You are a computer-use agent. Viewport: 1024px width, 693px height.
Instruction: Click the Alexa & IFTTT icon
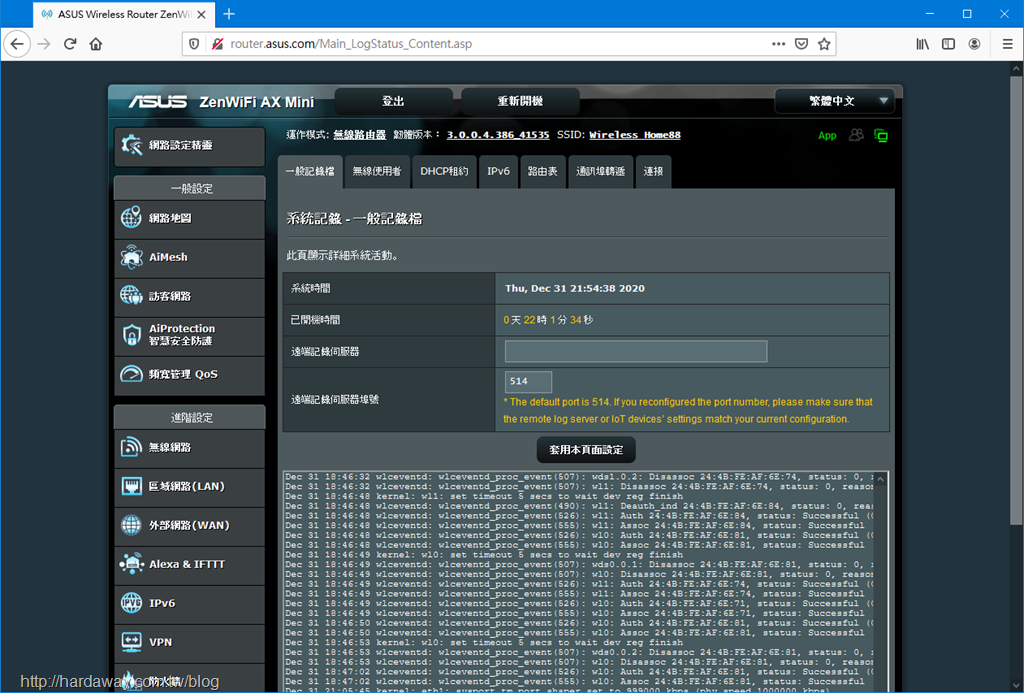[x=131, y=564]
